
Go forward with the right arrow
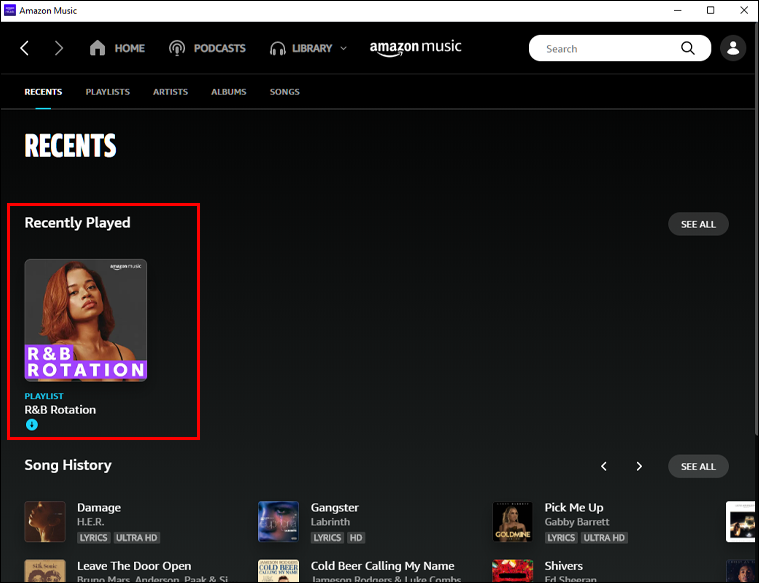[59, 48]
